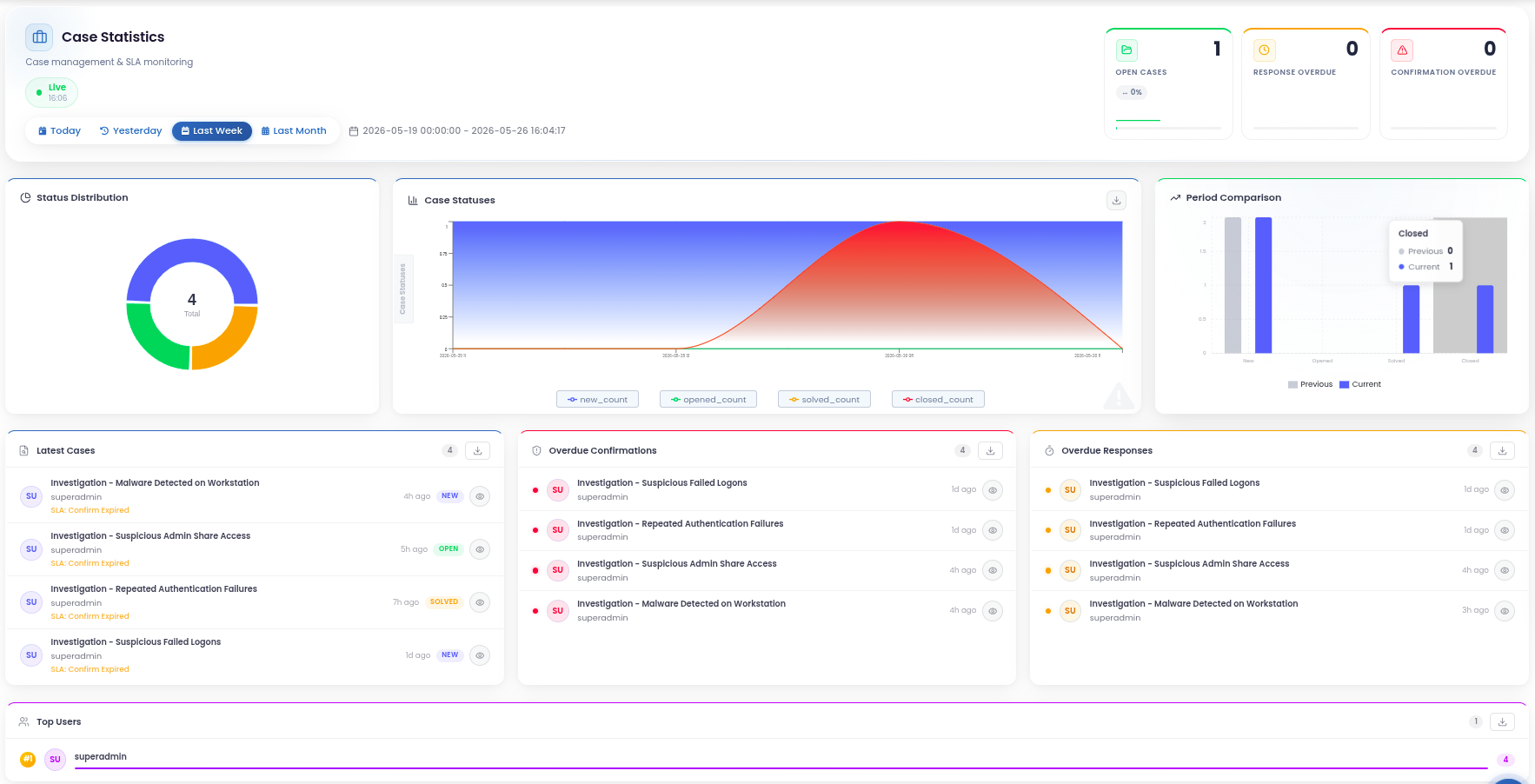
Task: View Suspicious Admin Share Access in Overdue Confirmations
Action: (993, 570)
